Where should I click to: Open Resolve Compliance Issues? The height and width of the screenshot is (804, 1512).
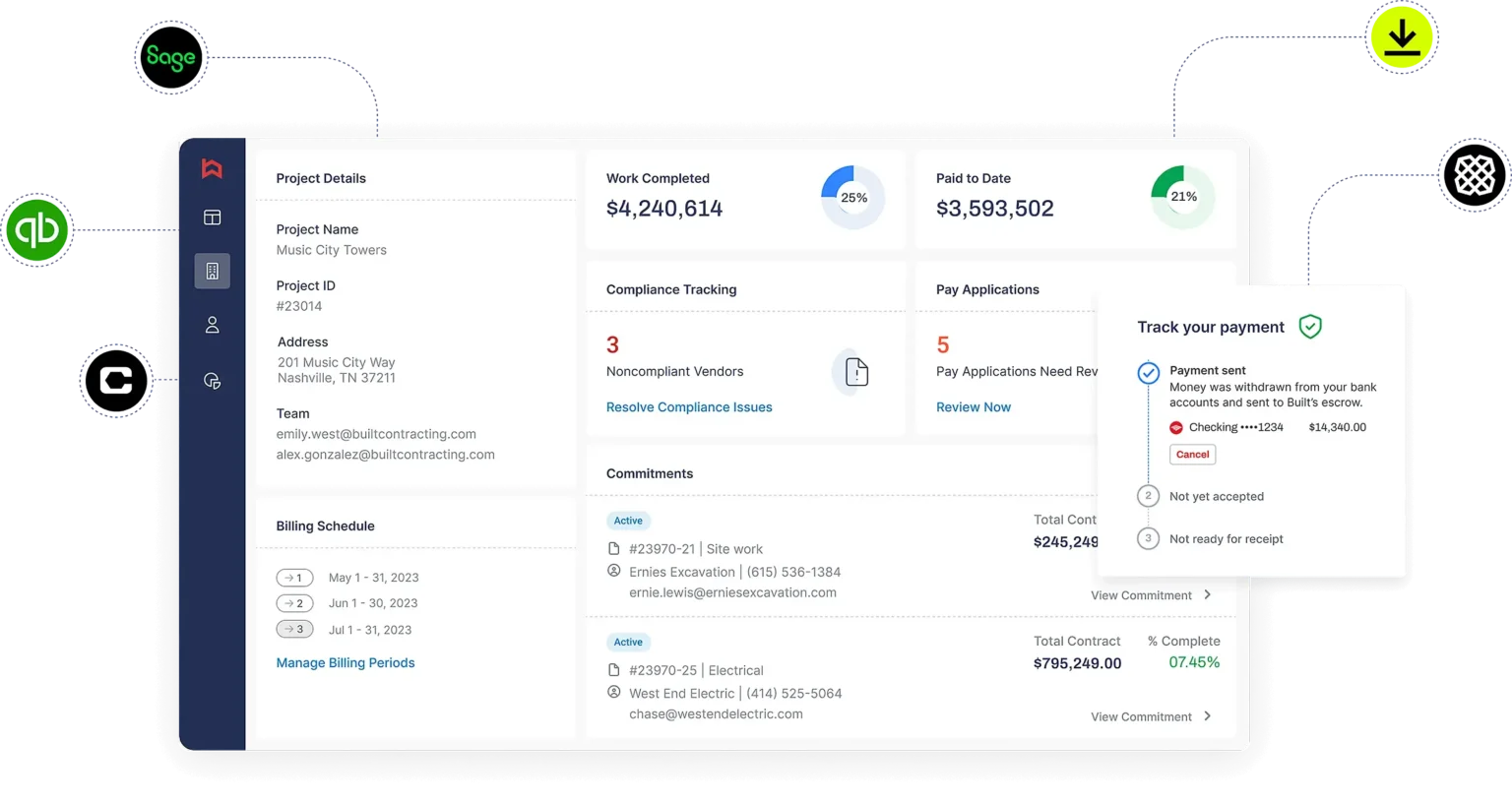[689, 406]
